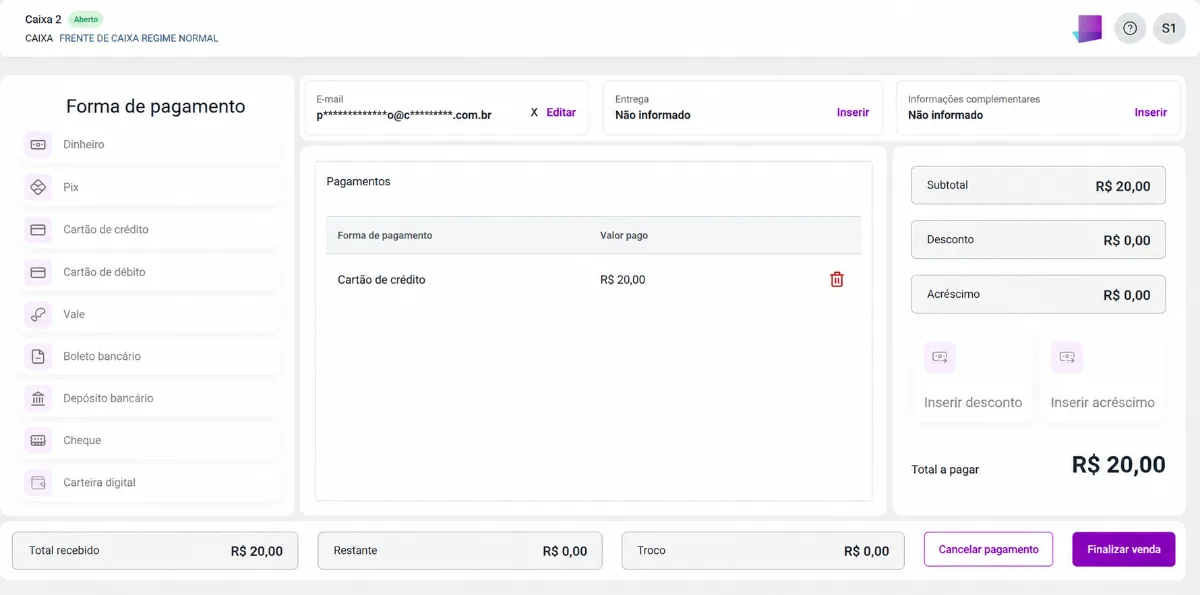
Task: Open the help question mark icon
Action: (x=1130, y=28)
